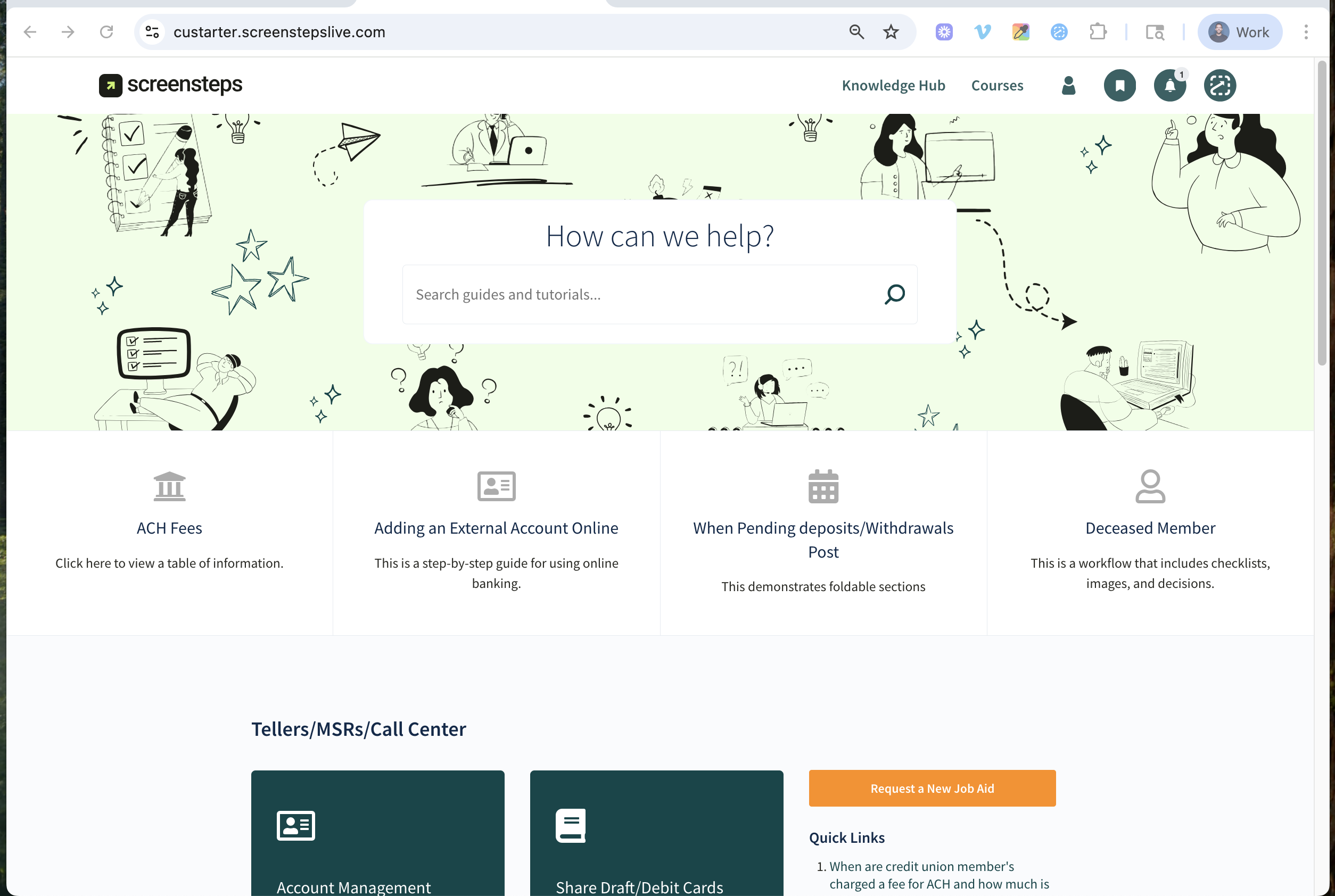Click the rightmost round header icon

coord(1219,86)
